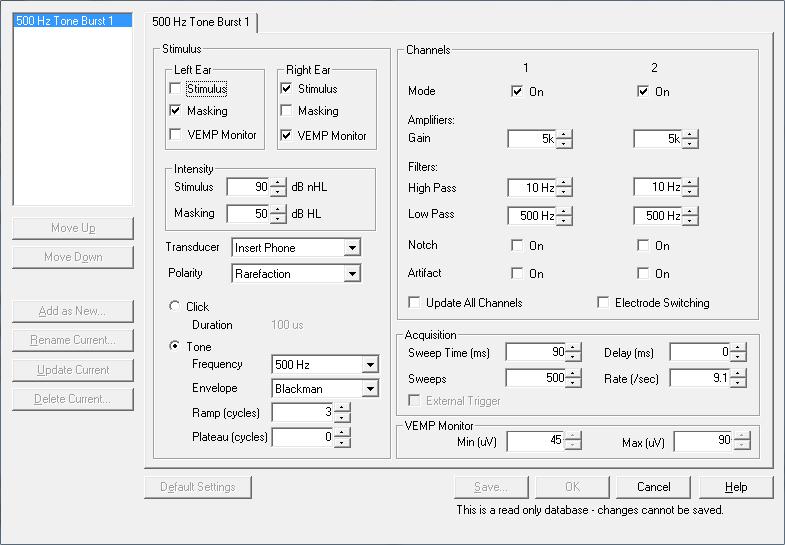This screenshot has width=785, height=545.
Task: Click the Delay (ms) input field
Action: coord(700,352)
